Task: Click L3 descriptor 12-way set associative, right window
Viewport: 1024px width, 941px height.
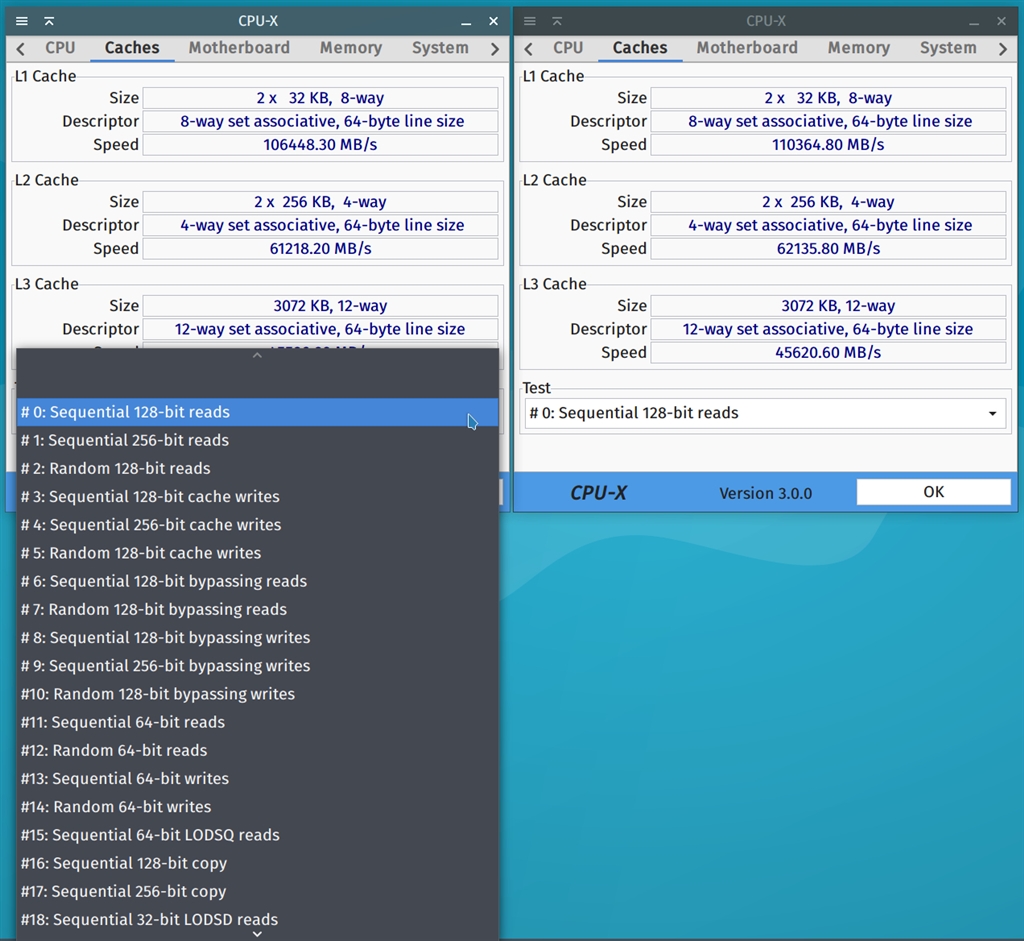Action: click(828, 328)
